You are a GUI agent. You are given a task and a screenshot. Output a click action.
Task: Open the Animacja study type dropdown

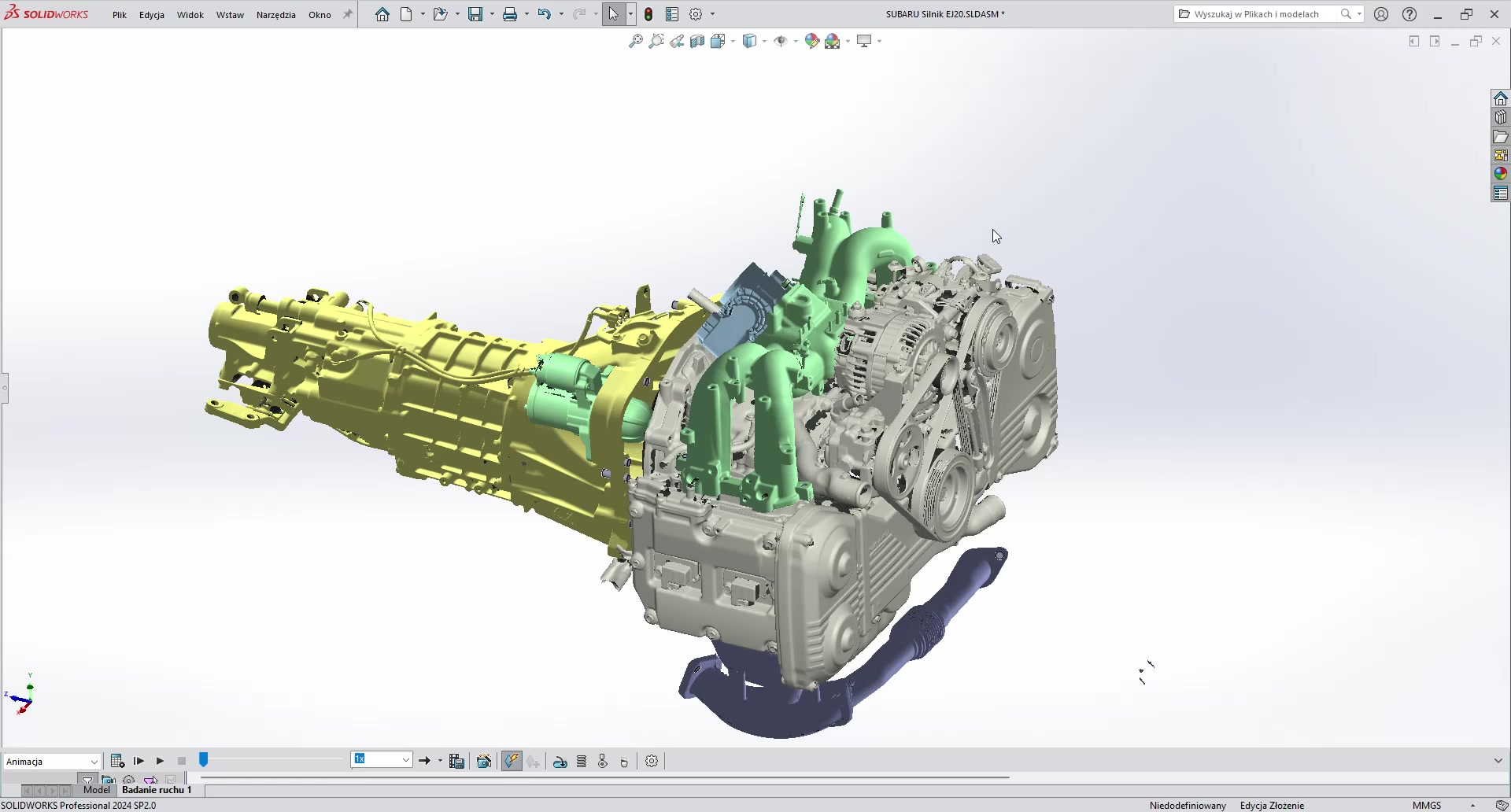pyautogui.click(x=52, y=761)
